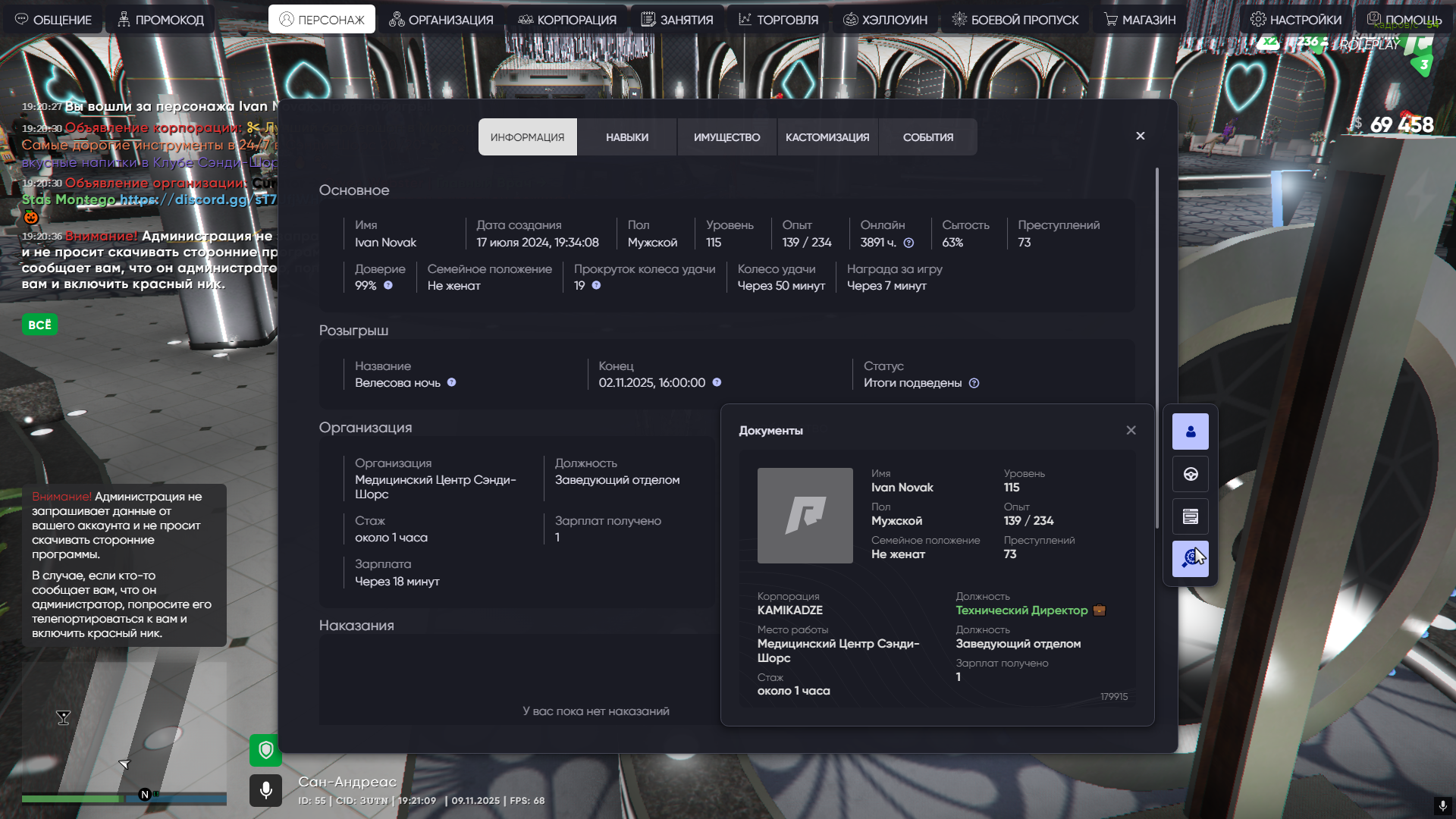Open the КОРПОРАЦИЯ menu
The height and width of the screenshot is (819, 1456).
pos(567,20)
